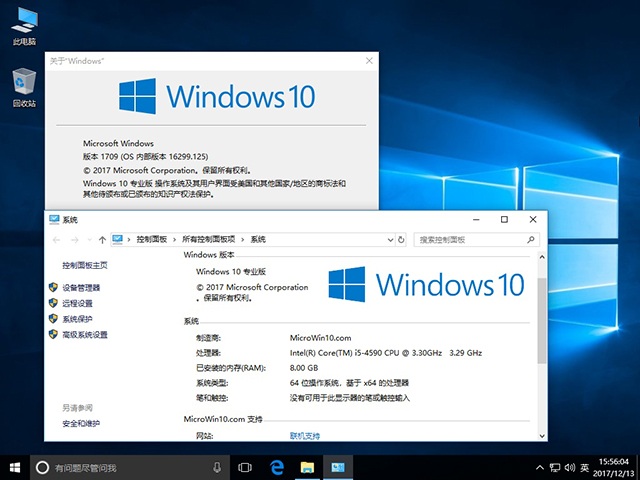Expand chevron before 控制面板 breadcrumb

[x=129, y=240]
